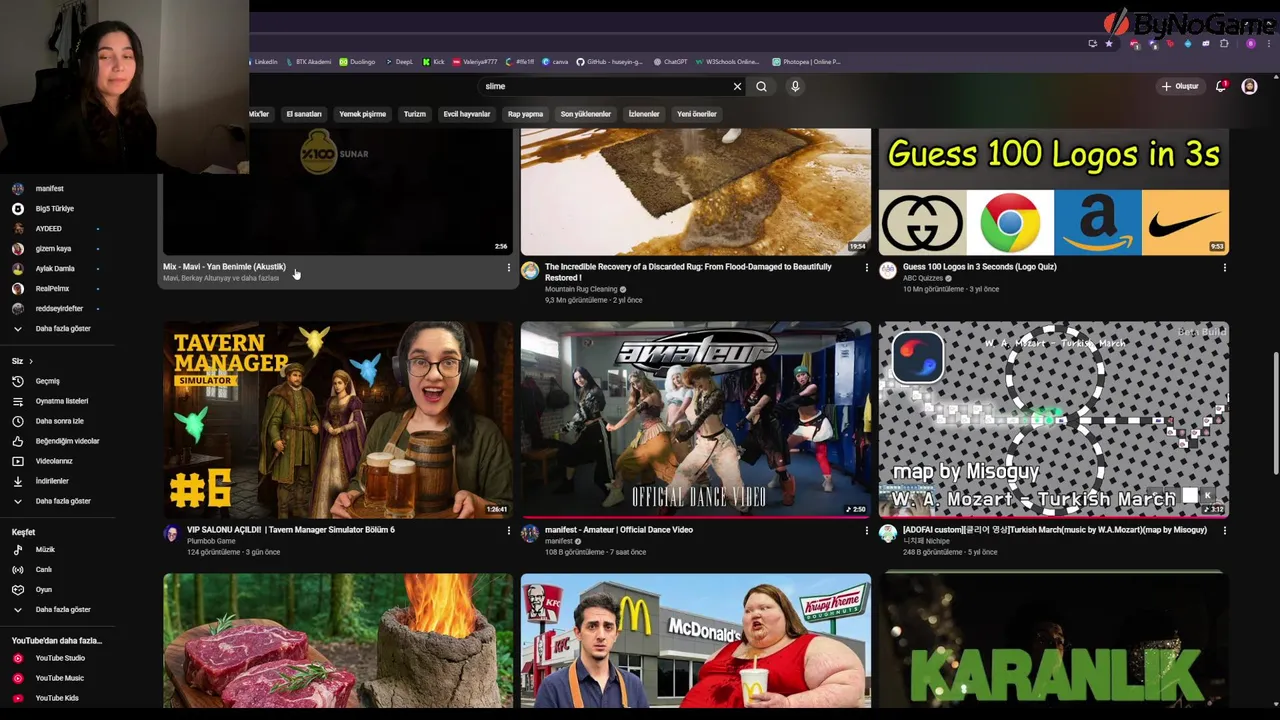1280x720 pixels.
Task: Open the GitHub bookmark
Action: 609,62
